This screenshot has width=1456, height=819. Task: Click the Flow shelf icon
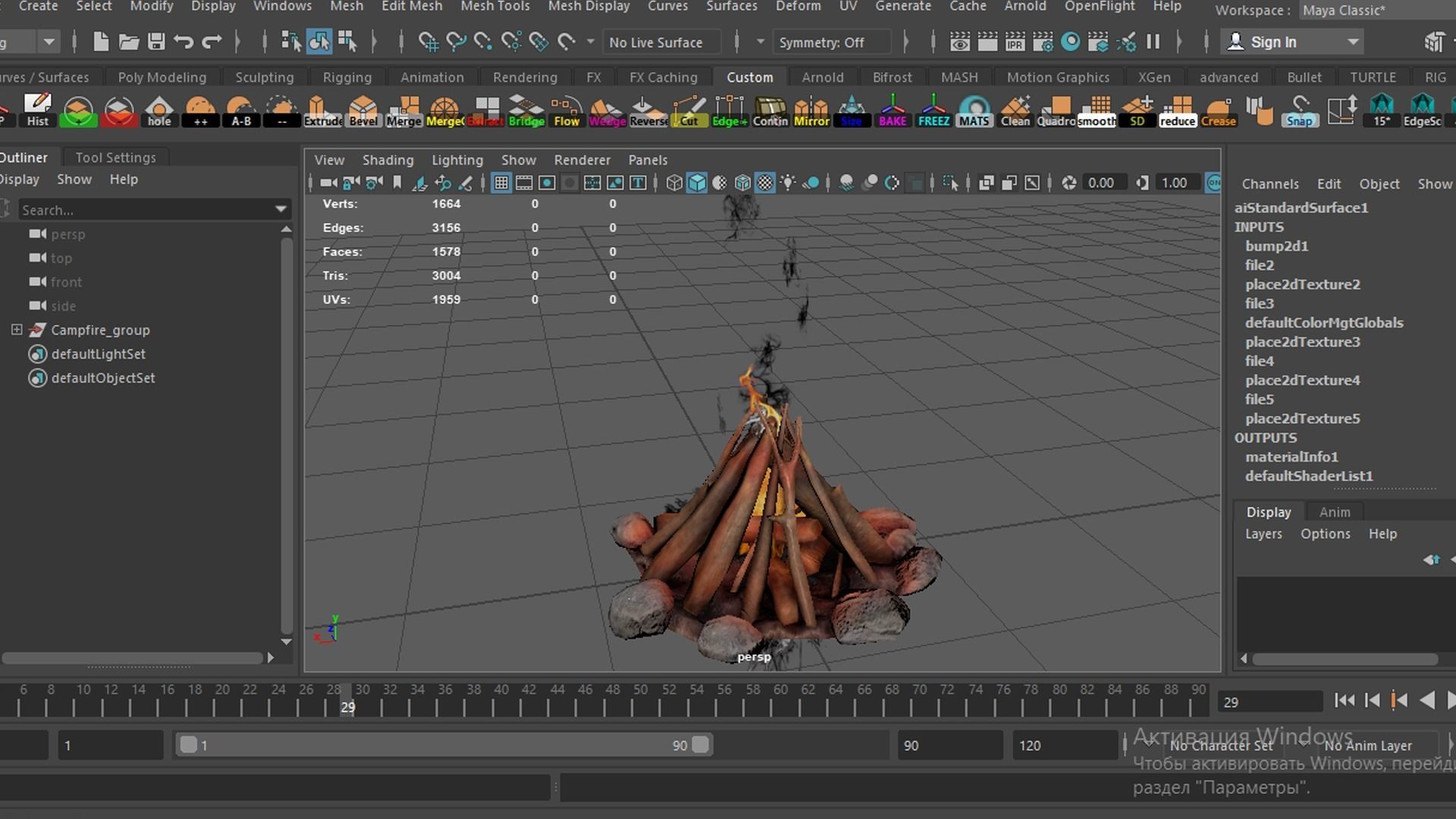[x=566, y=111]
